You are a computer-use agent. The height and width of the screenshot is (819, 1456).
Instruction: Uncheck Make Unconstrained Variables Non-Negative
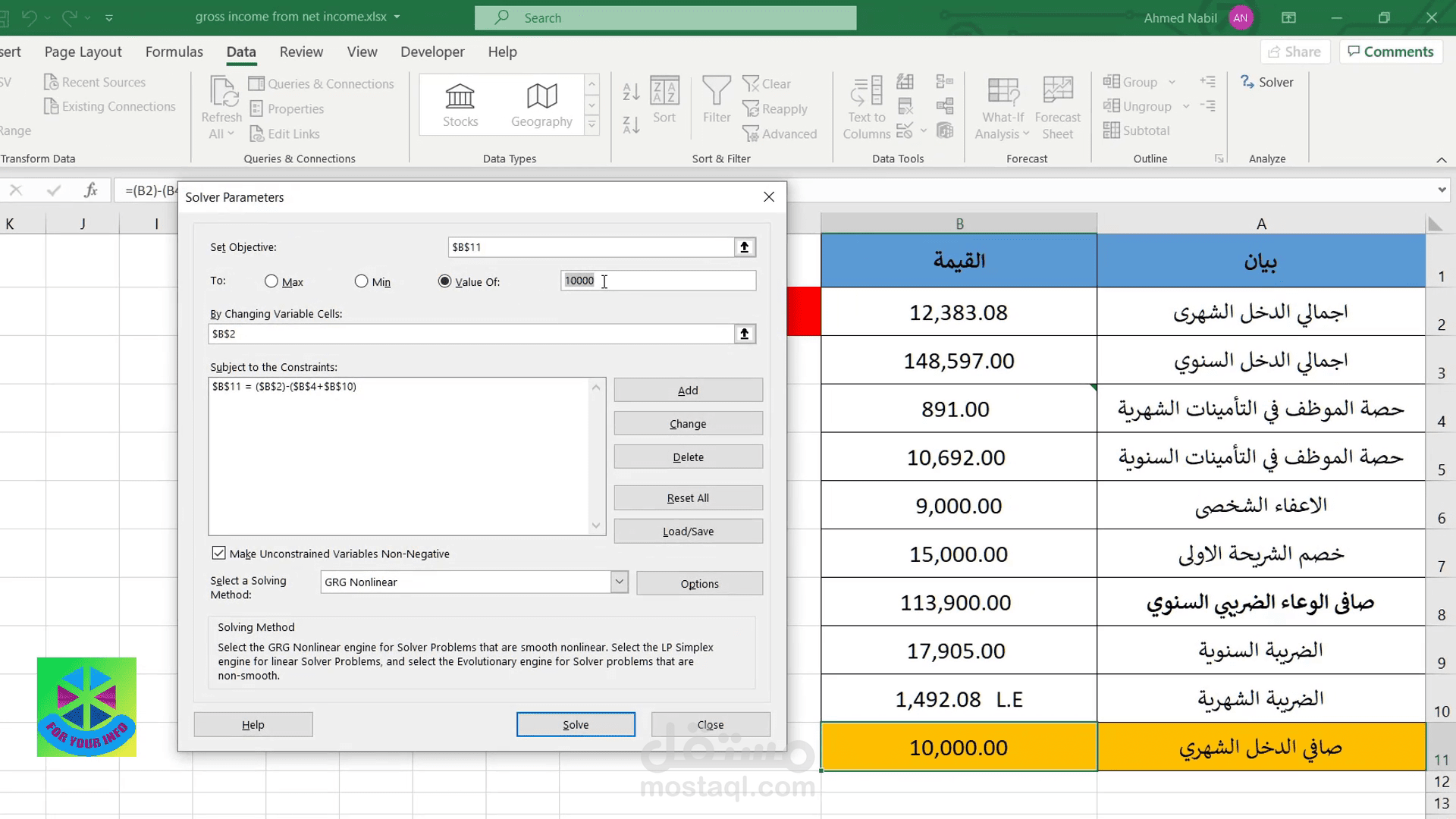coord(219,554)
